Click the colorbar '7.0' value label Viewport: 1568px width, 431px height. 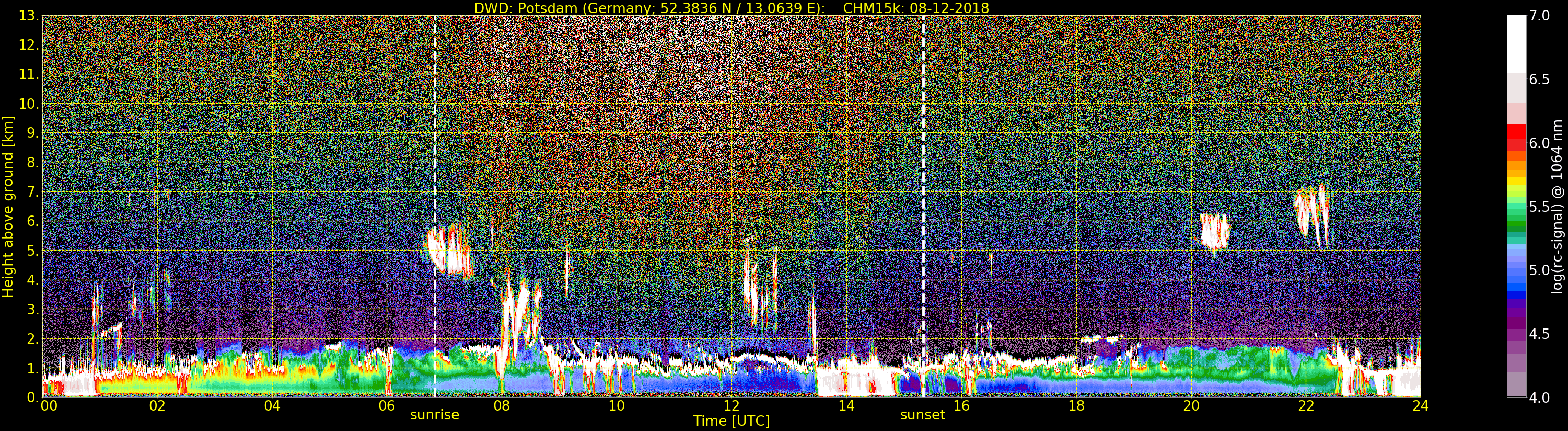(1539, 16)
